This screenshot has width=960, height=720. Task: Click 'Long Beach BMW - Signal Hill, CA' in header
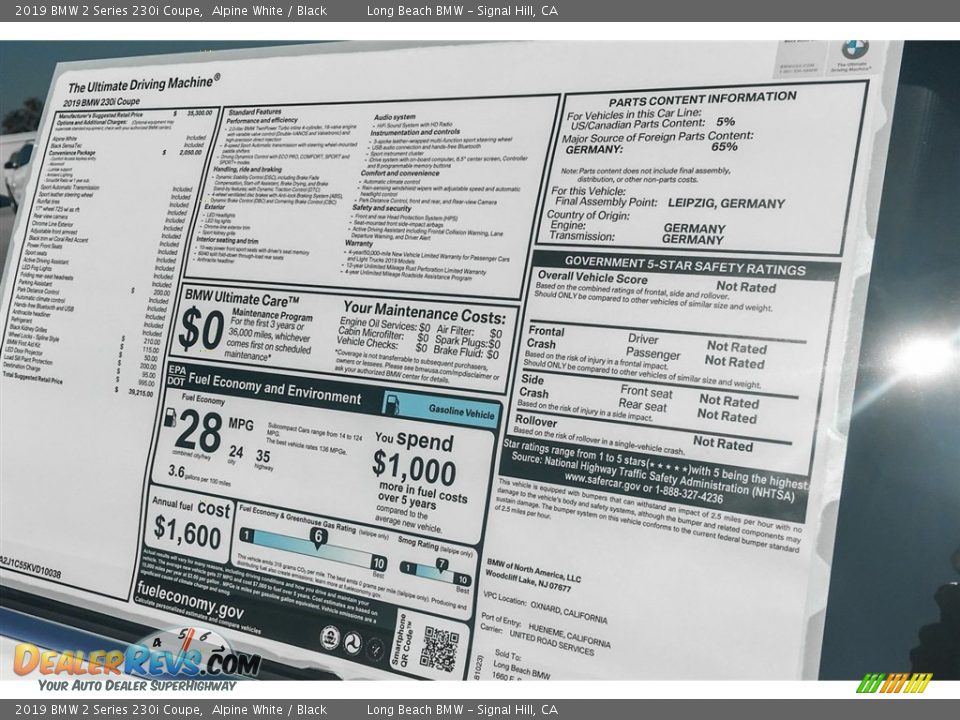(x=462, y=11)
